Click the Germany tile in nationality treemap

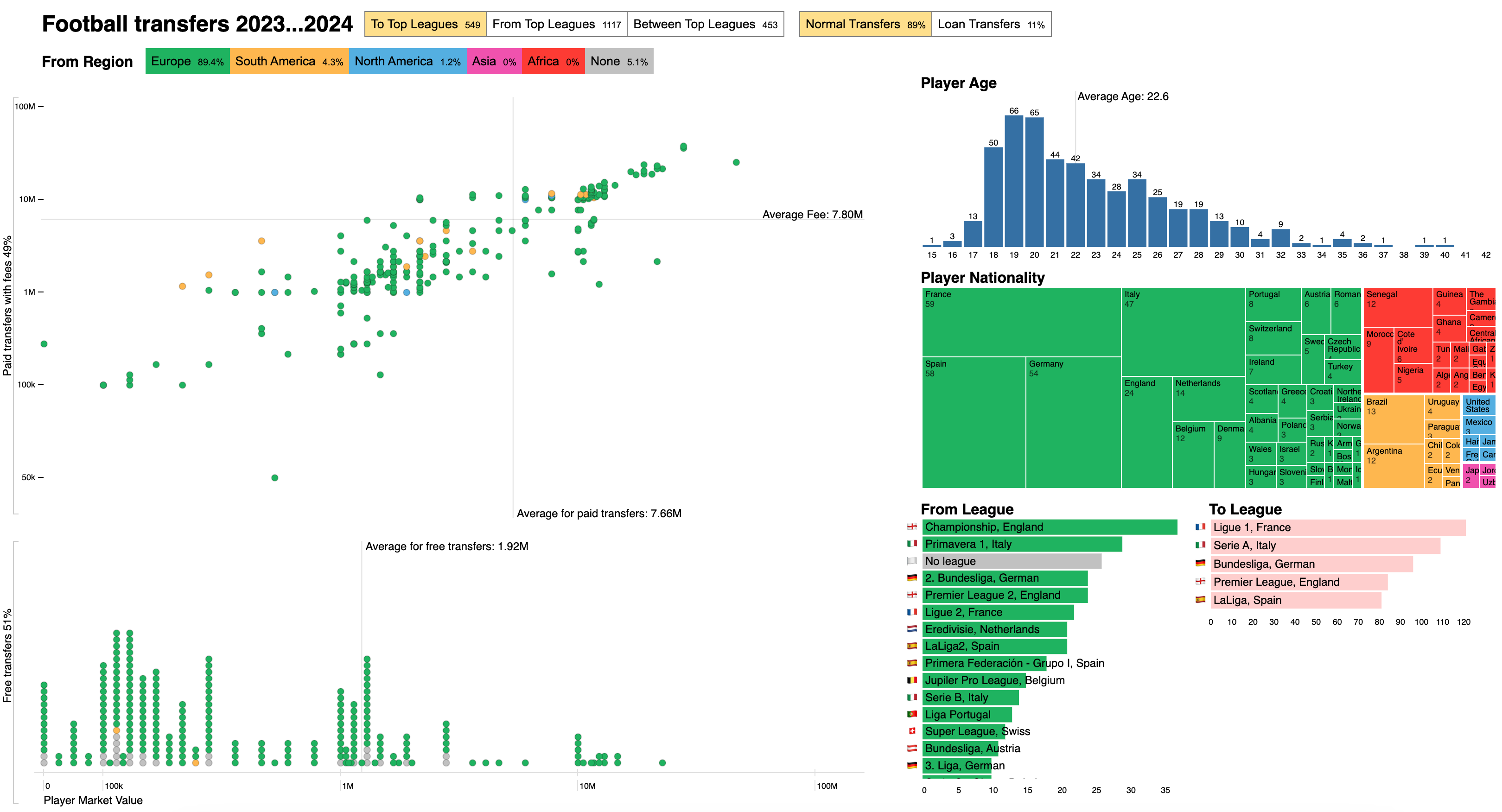click(1074, 423)
